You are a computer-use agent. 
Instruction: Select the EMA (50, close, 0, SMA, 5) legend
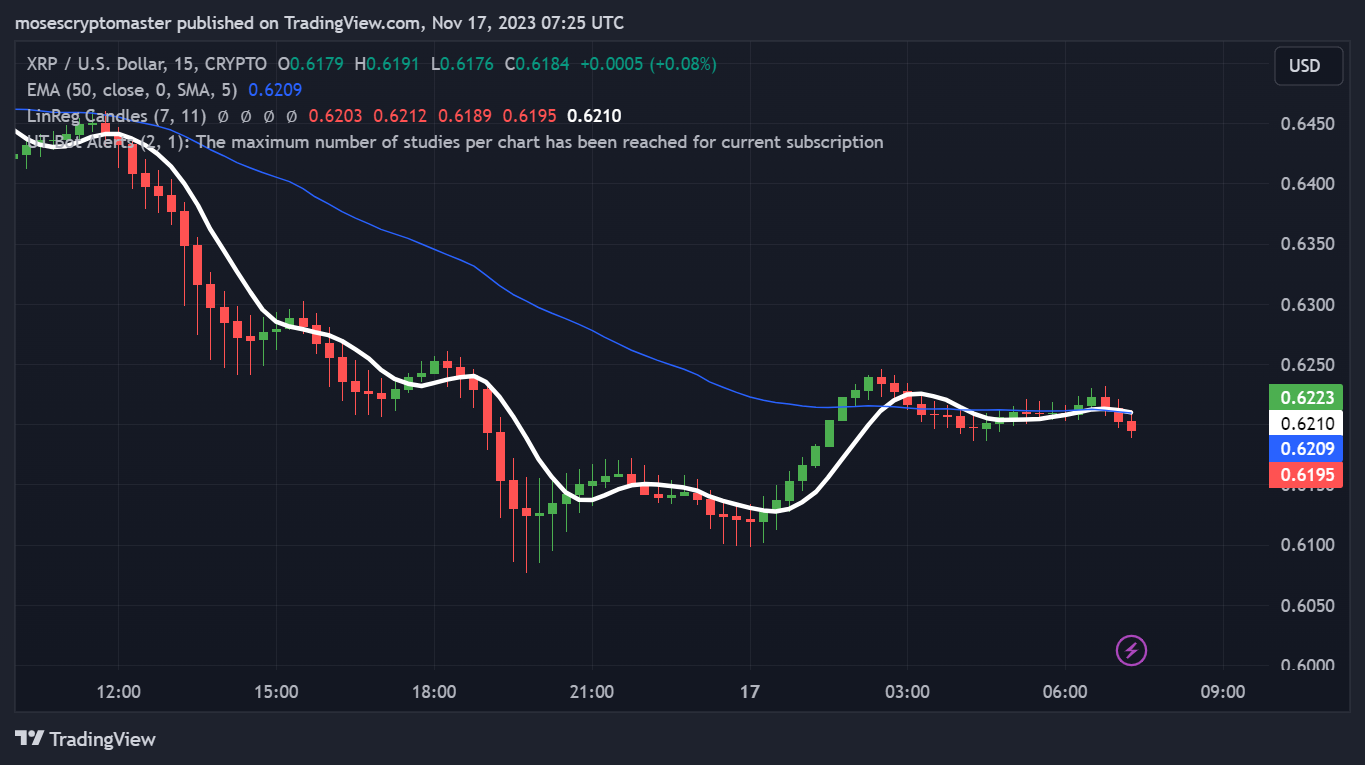[x=133, y=90]
